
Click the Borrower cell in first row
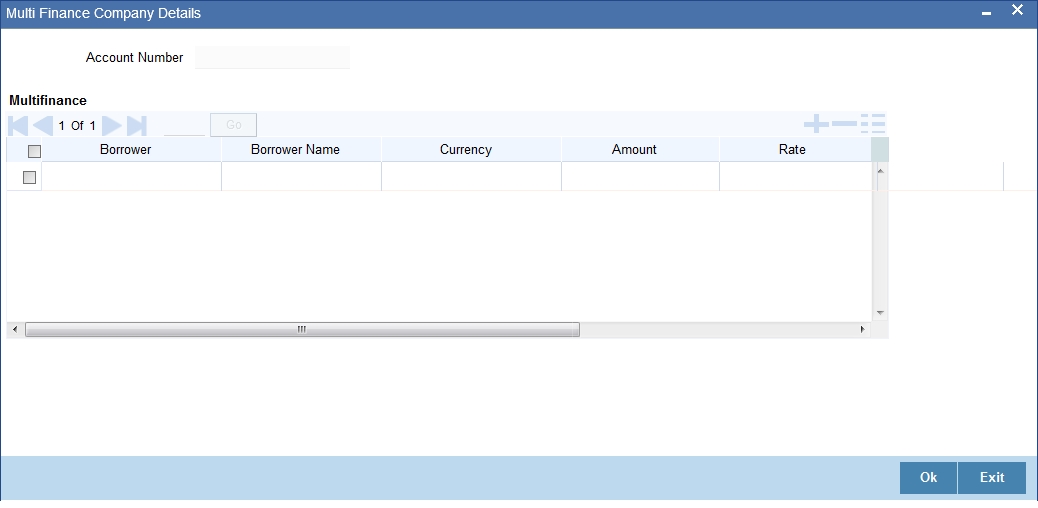tap(131, 177)
